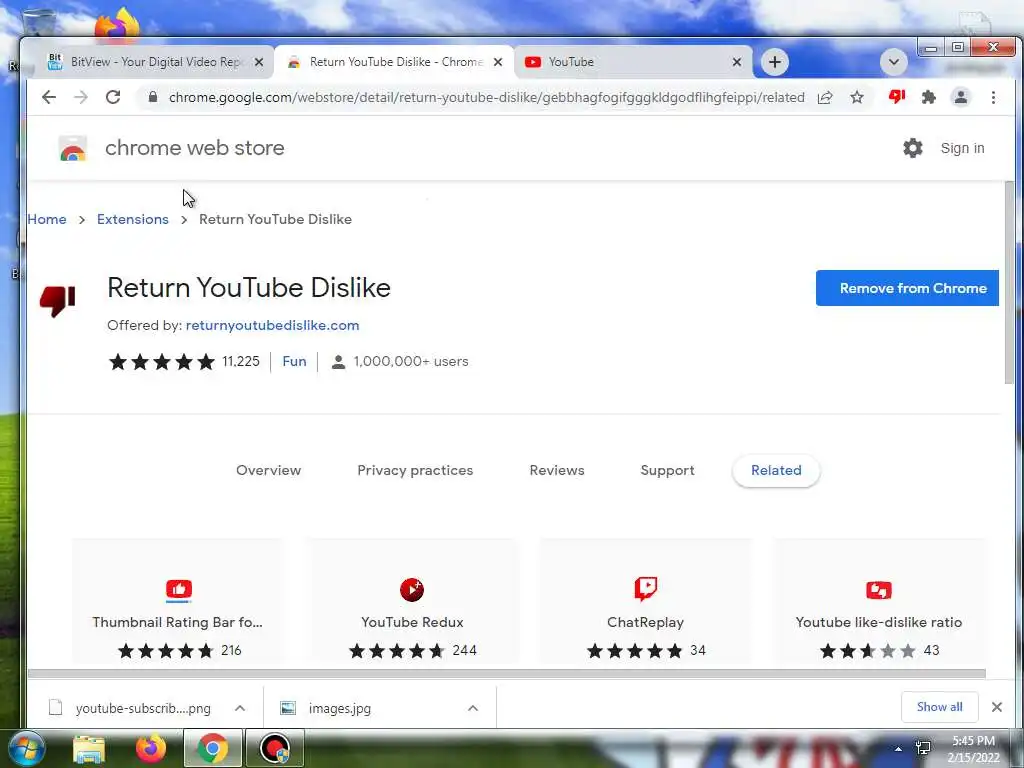Open the Chrome profile avatar

pyautogui.click(x=961, y=97)
